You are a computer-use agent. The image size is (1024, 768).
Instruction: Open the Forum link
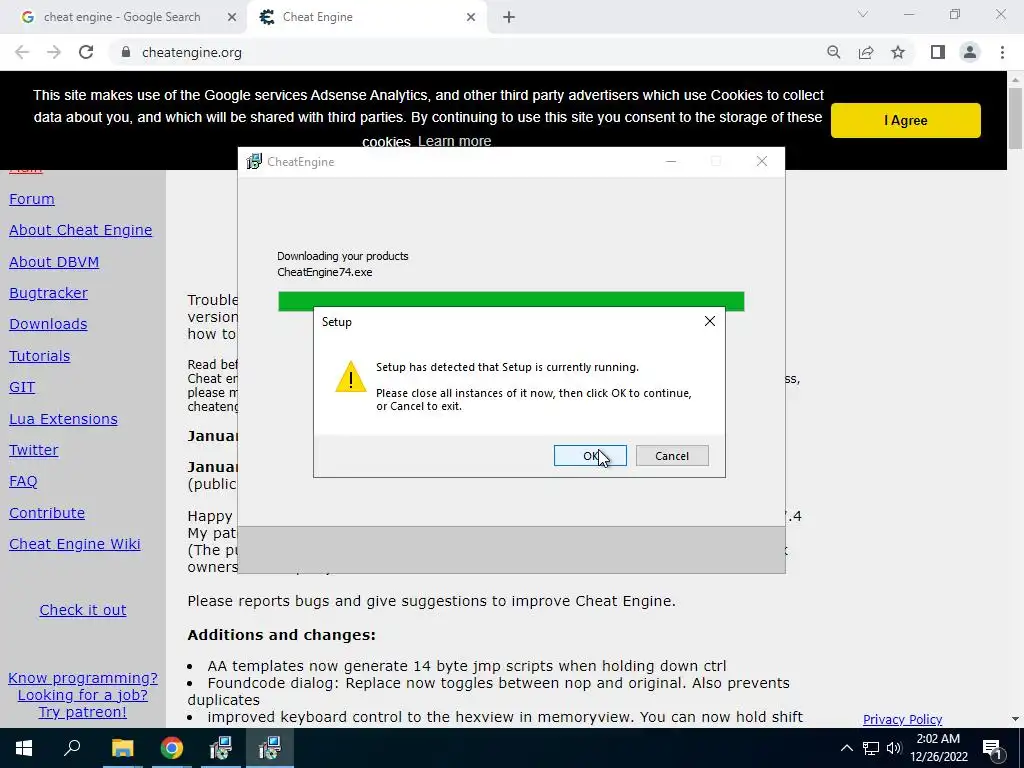coord(31,199)
